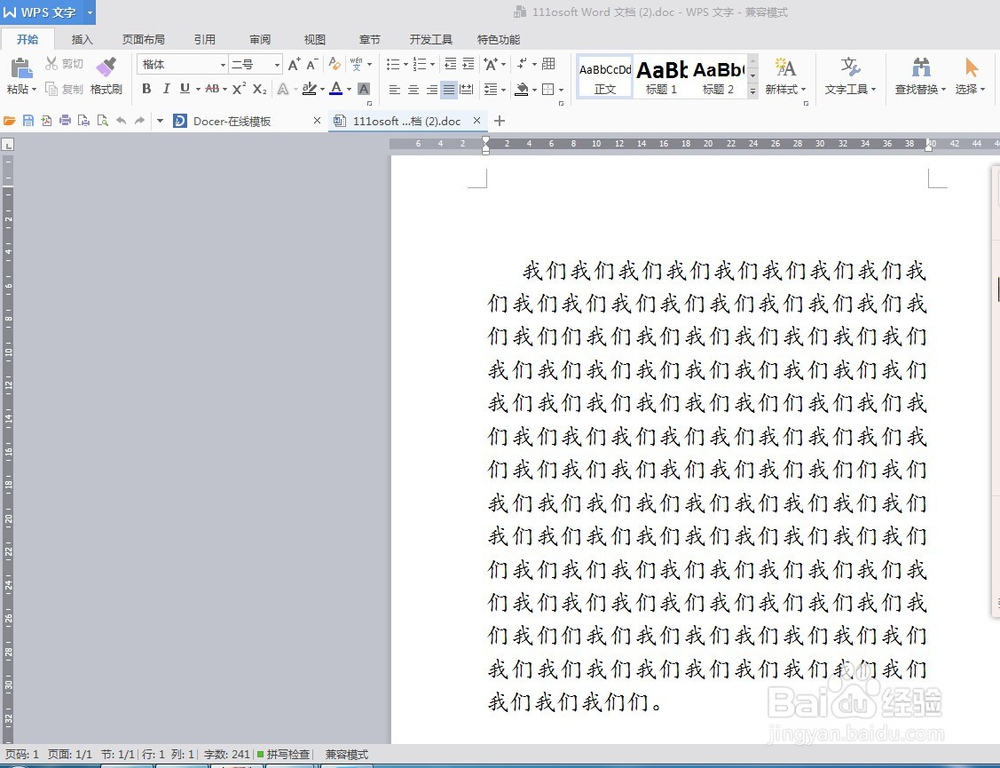Screen dimensions: 1000x768
Task: Toggle Underline formatting
Action: click(x=185, y=89)
